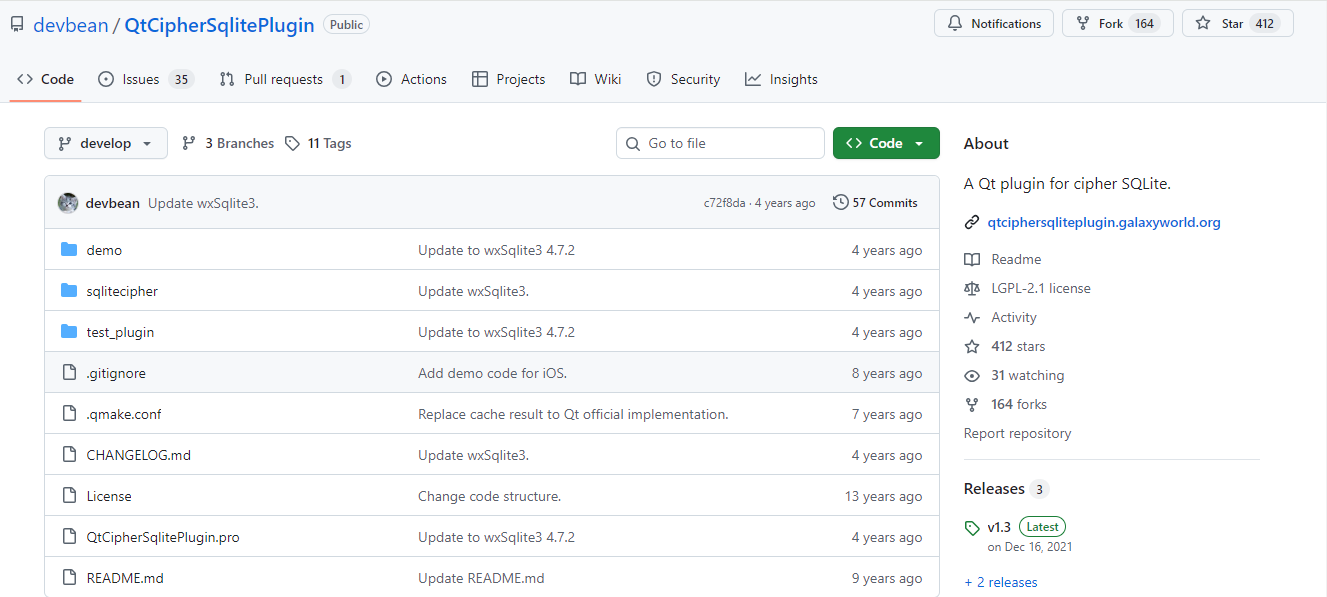Click the clock history icon beside 57 Commits
Screen dimensions: 1327x597
pyautogui.click(x=840, y=202)
